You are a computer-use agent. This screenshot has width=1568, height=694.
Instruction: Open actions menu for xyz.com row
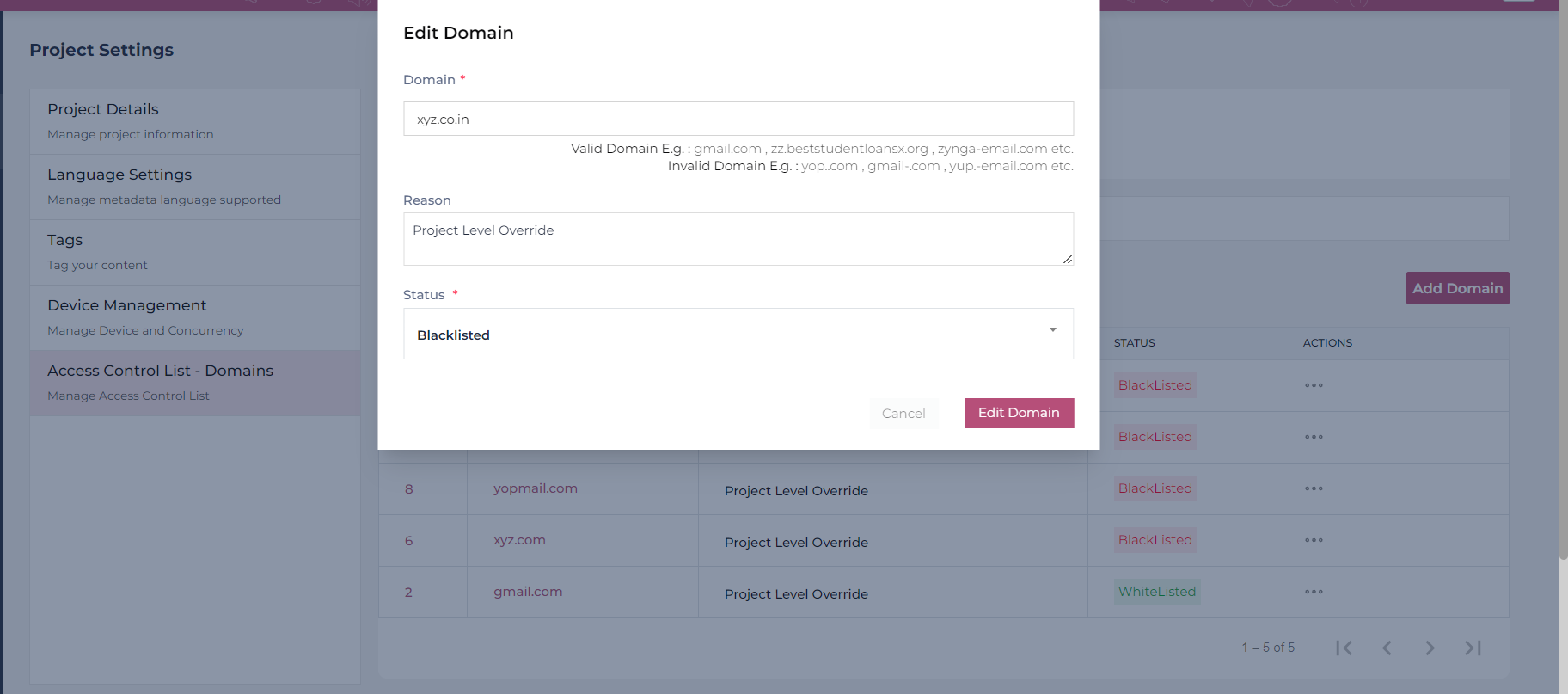[1314, 540]
